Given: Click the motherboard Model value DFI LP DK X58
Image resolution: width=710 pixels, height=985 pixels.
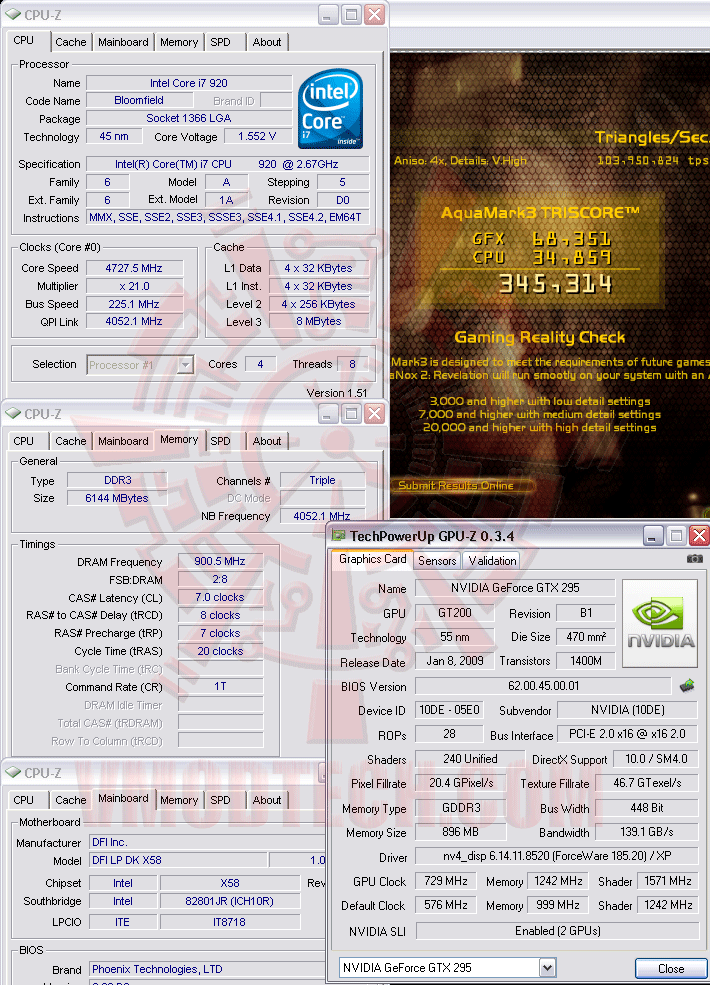Looking at the screenshot, I should tap(178, 860).
